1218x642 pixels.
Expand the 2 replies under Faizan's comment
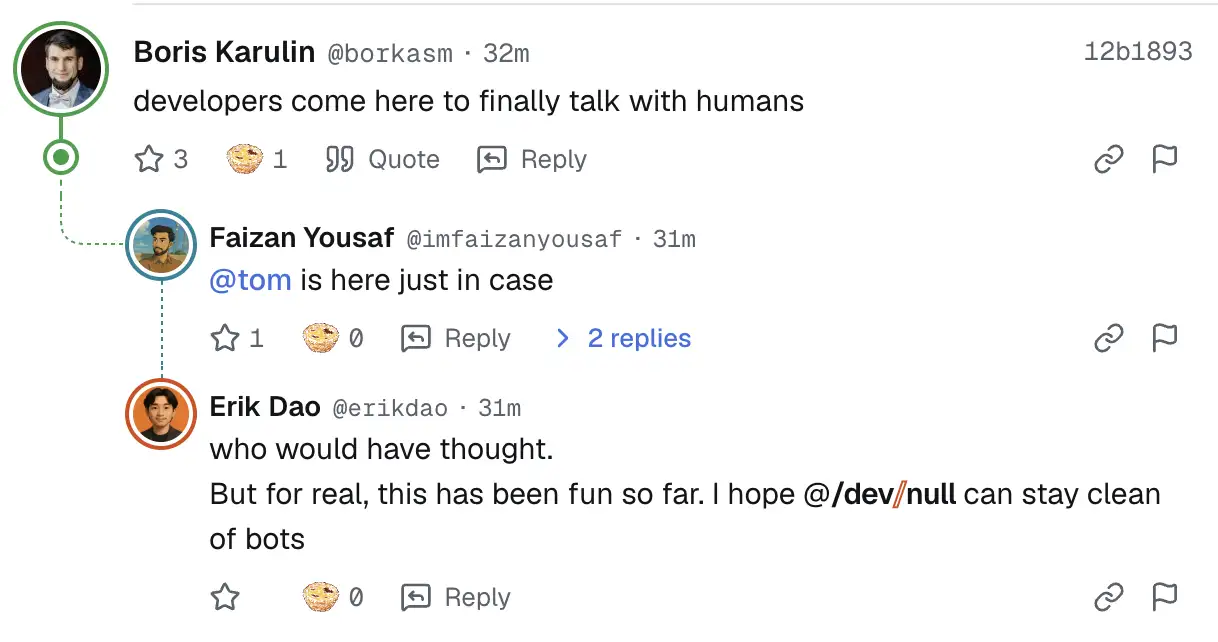click(623, 338)
